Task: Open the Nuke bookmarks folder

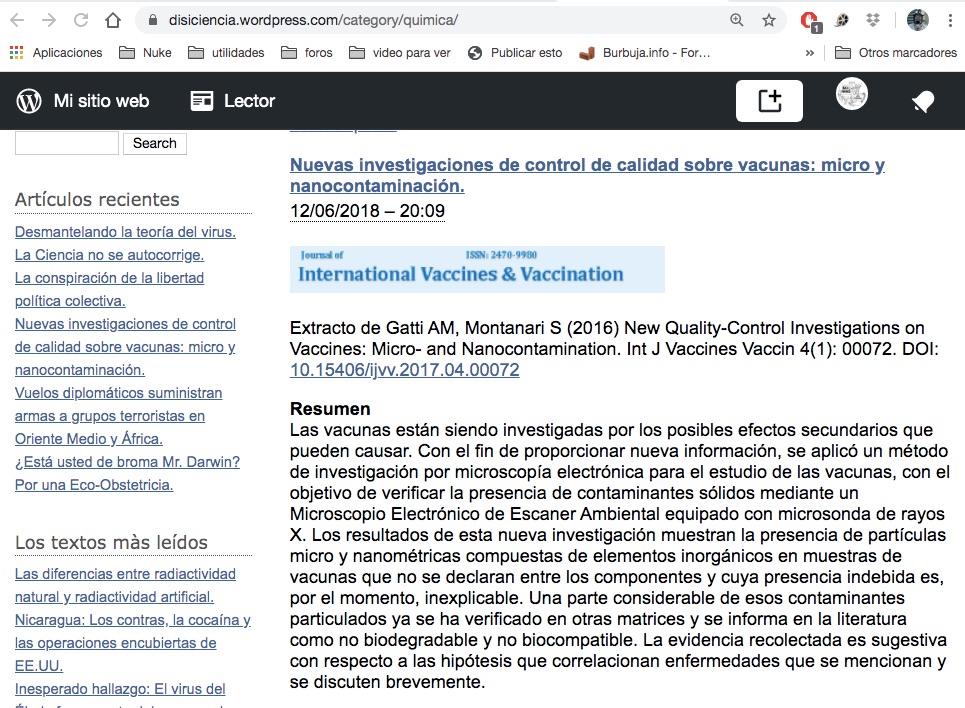Action: 145,53
